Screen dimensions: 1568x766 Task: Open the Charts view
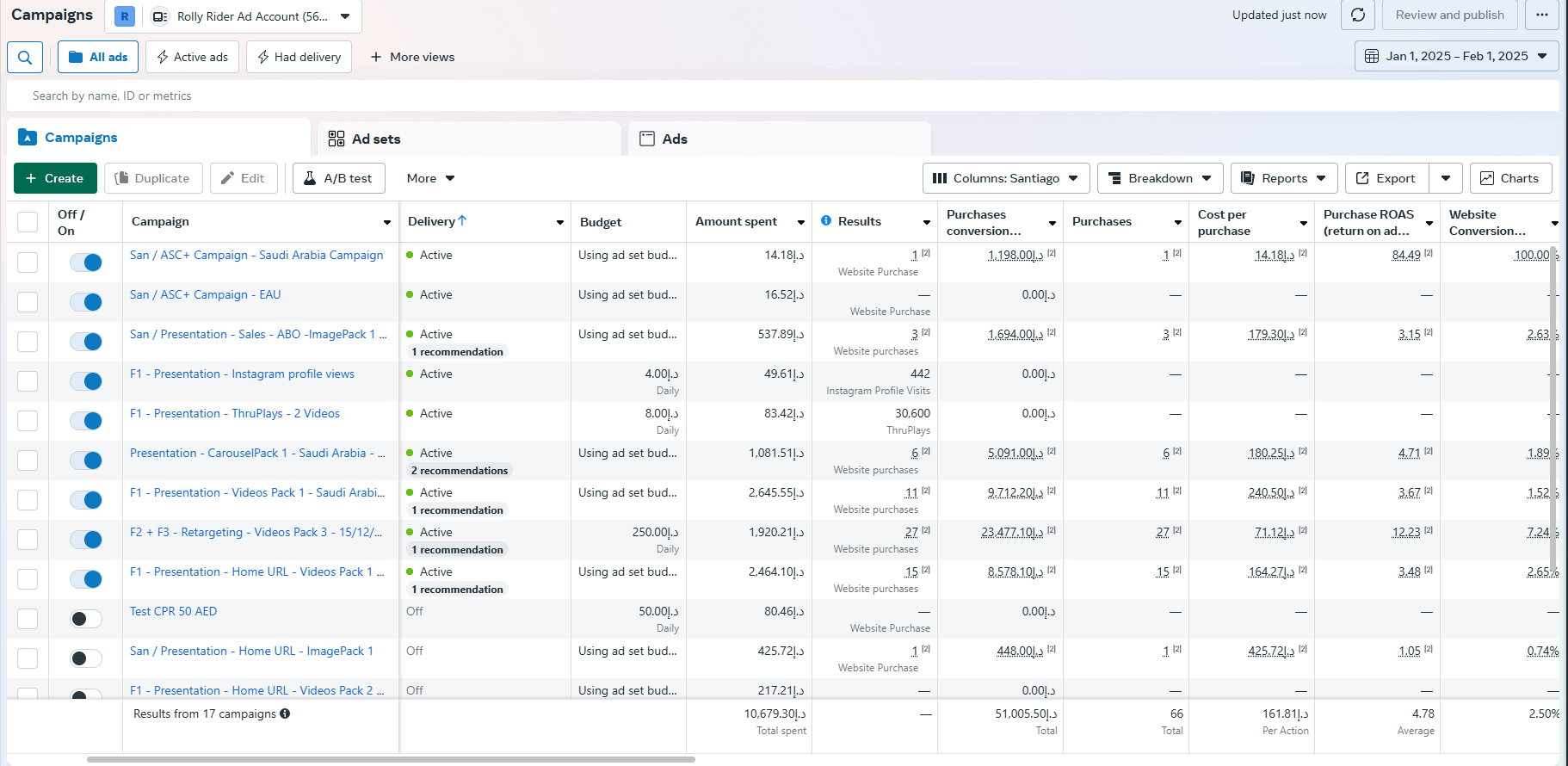point(1510,178)
